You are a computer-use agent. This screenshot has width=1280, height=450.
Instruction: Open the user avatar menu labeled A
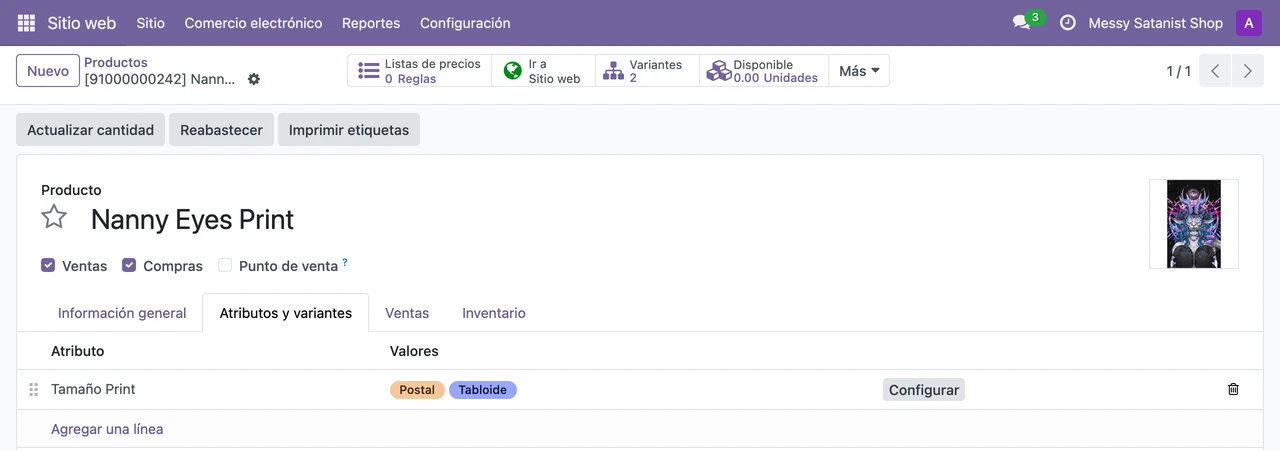click(x=1248, y=23)
